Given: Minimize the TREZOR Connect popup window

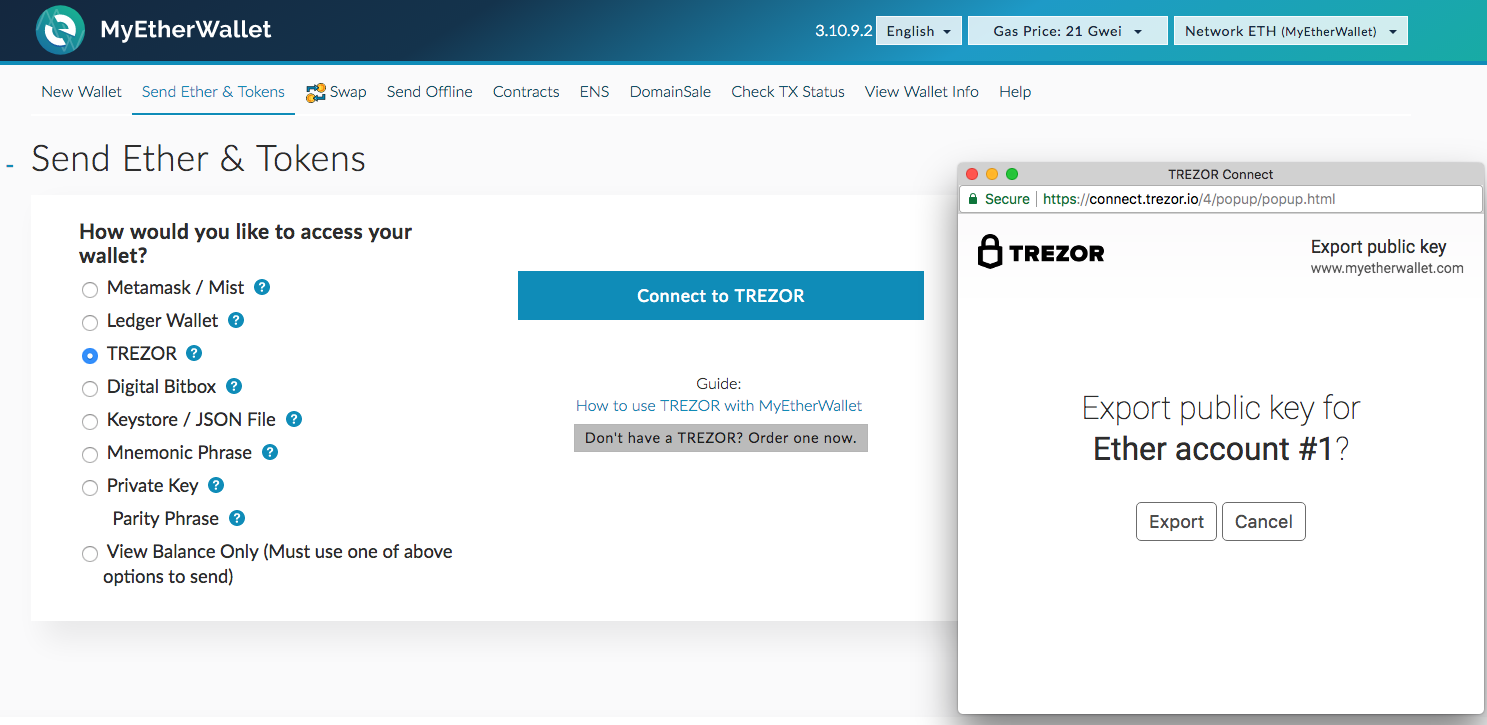Looking at the screenshot, I should point(992,174).
